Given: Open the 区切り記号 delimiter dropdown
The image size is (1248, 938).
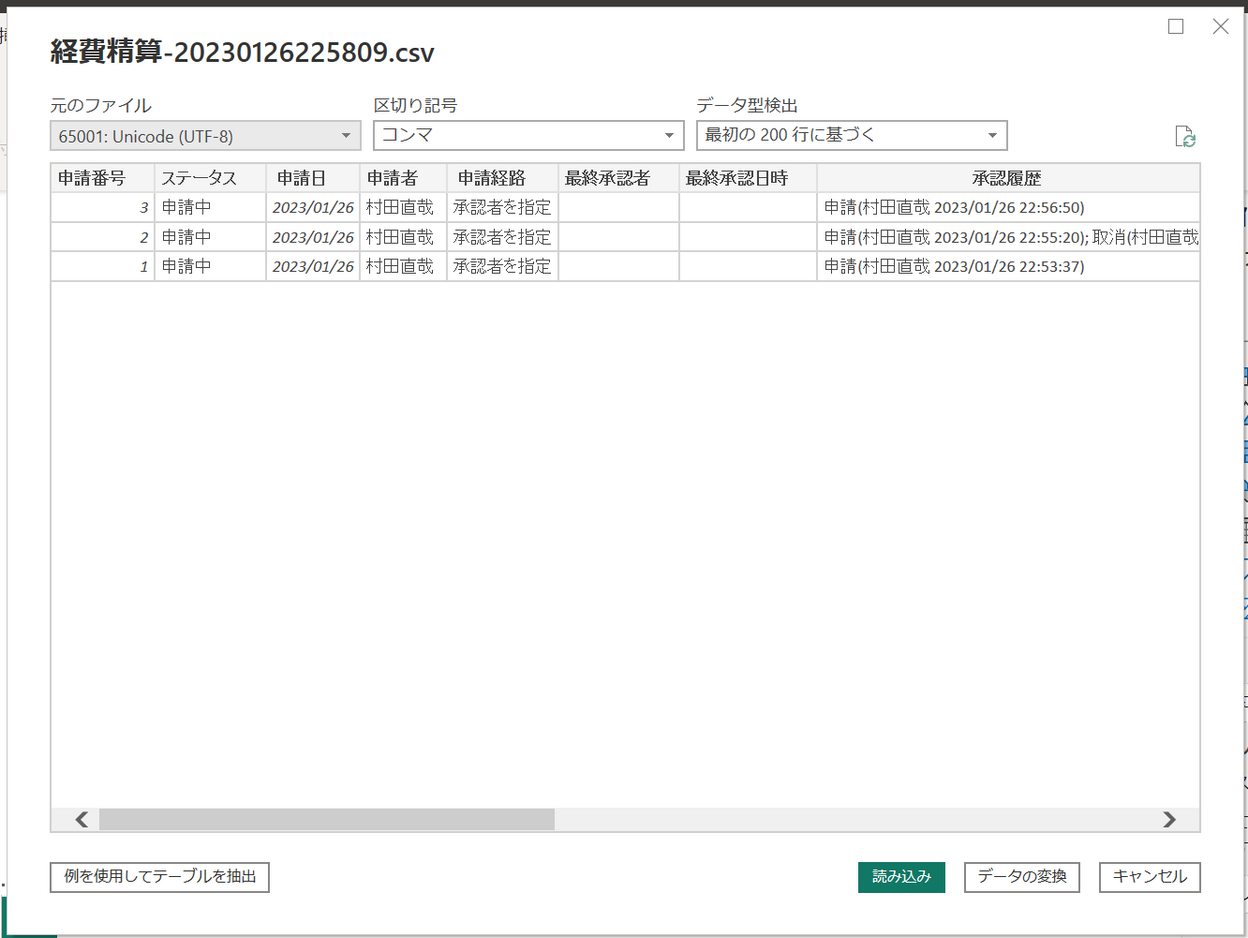Looking at the screenshot, I should [528, 135].
